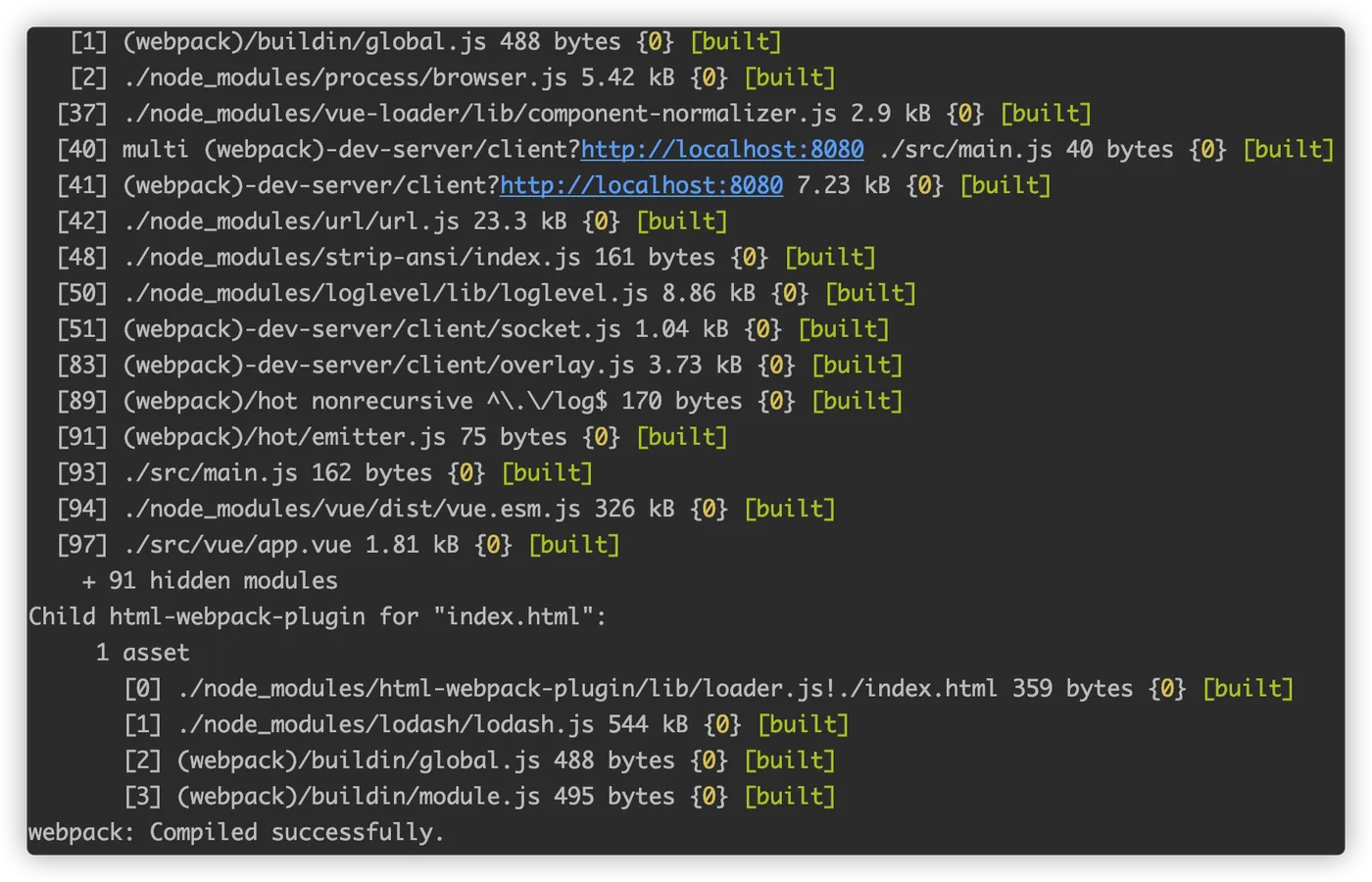Click '(webpack)/hot/emitter.js 75 bytes' line
Viewport: 1372px width, 882px height.
(x=392, y=437)
